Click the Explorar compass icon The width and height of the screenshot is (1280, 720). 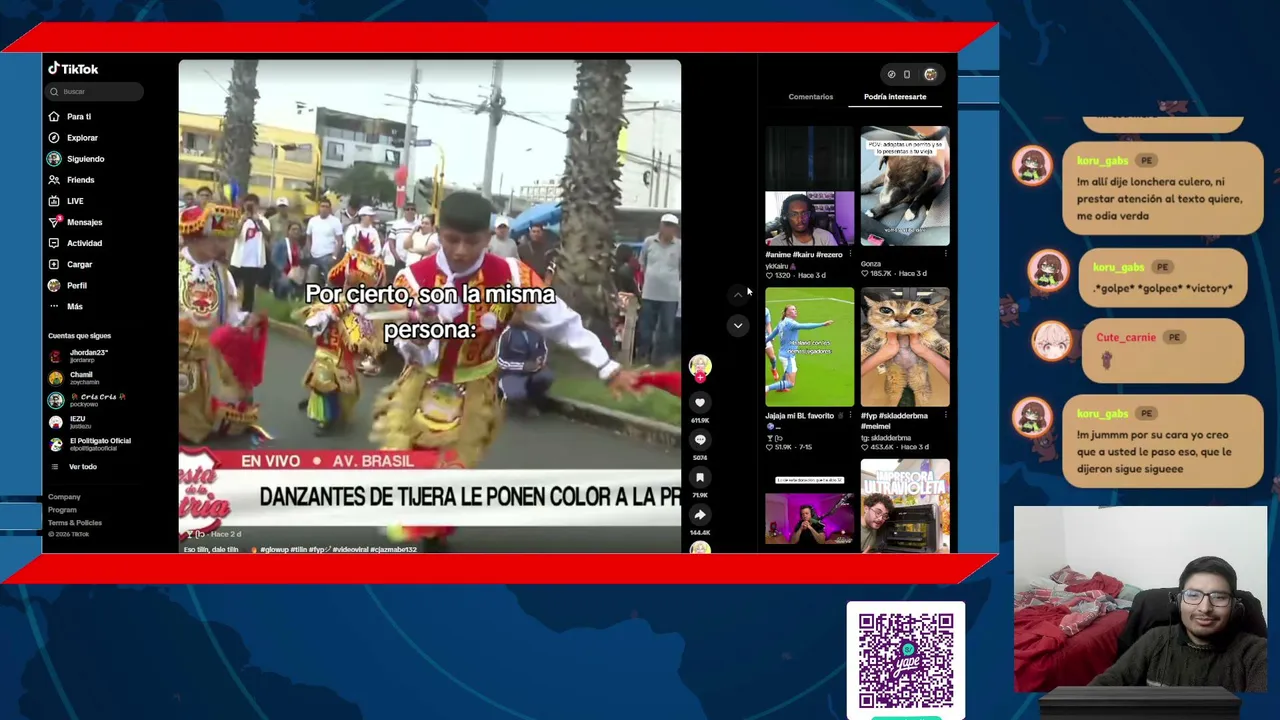coord(54,138)
